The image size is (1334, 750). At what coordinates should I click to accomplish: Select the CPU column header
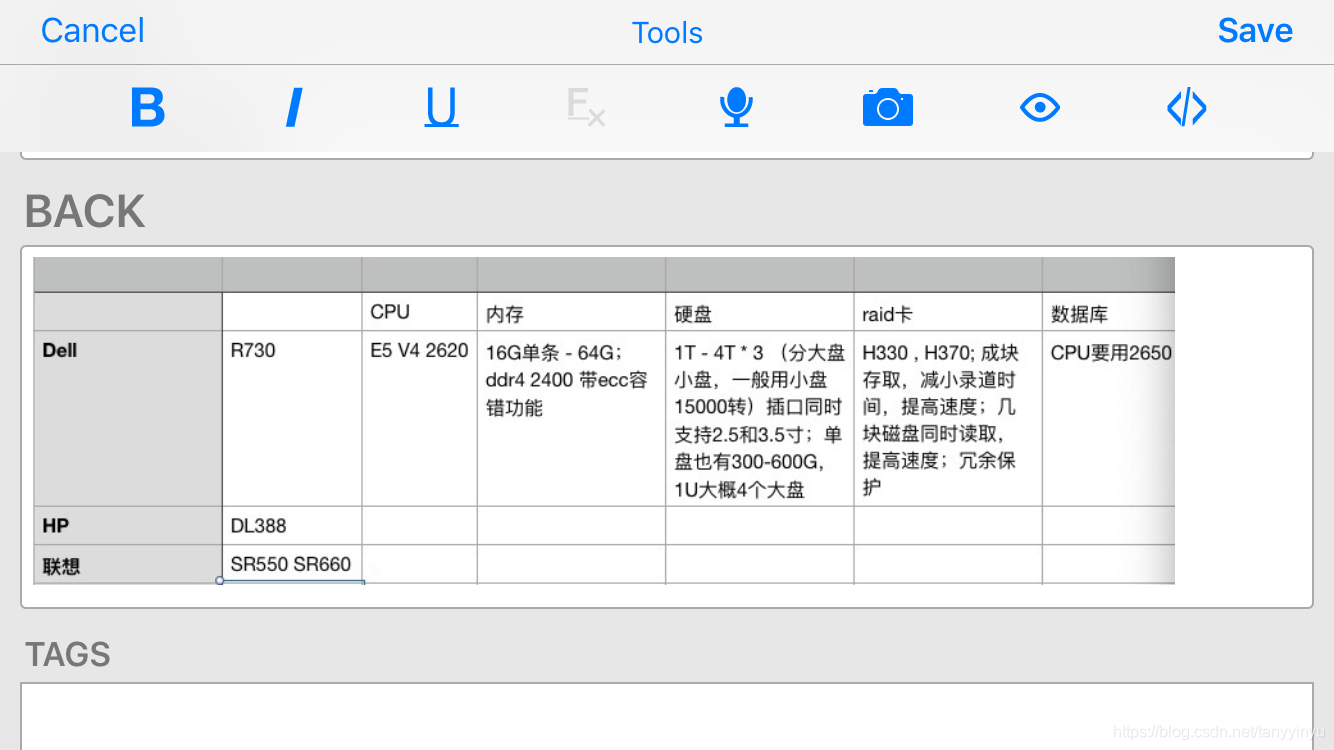[420, 312]
